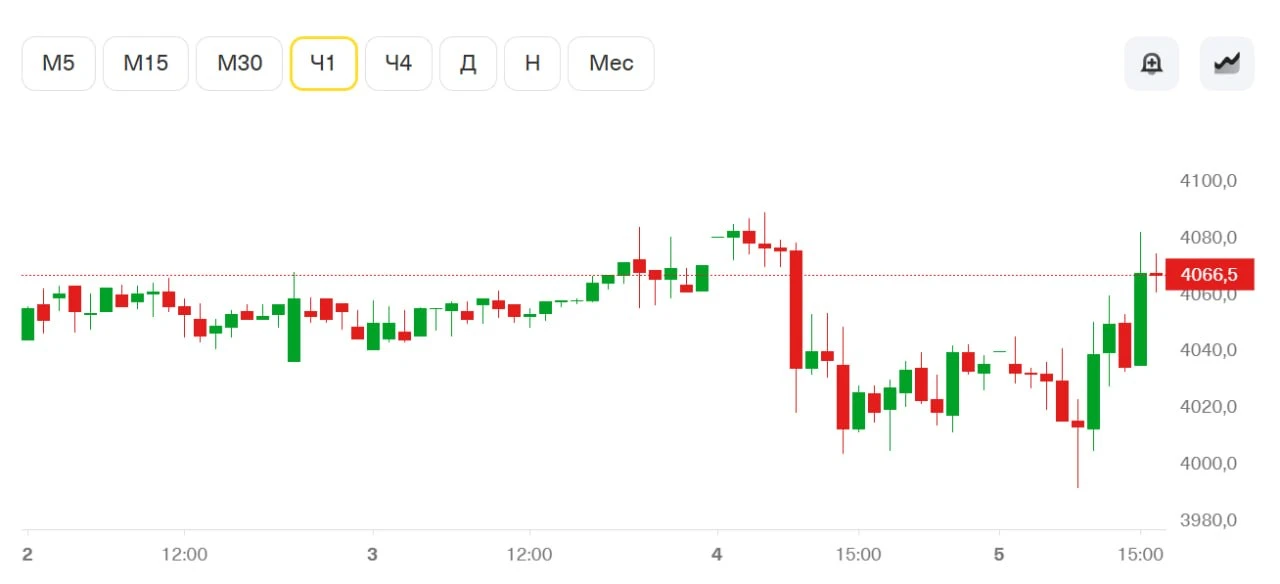Click the red 4066,5 current price label

[1208, 274]
